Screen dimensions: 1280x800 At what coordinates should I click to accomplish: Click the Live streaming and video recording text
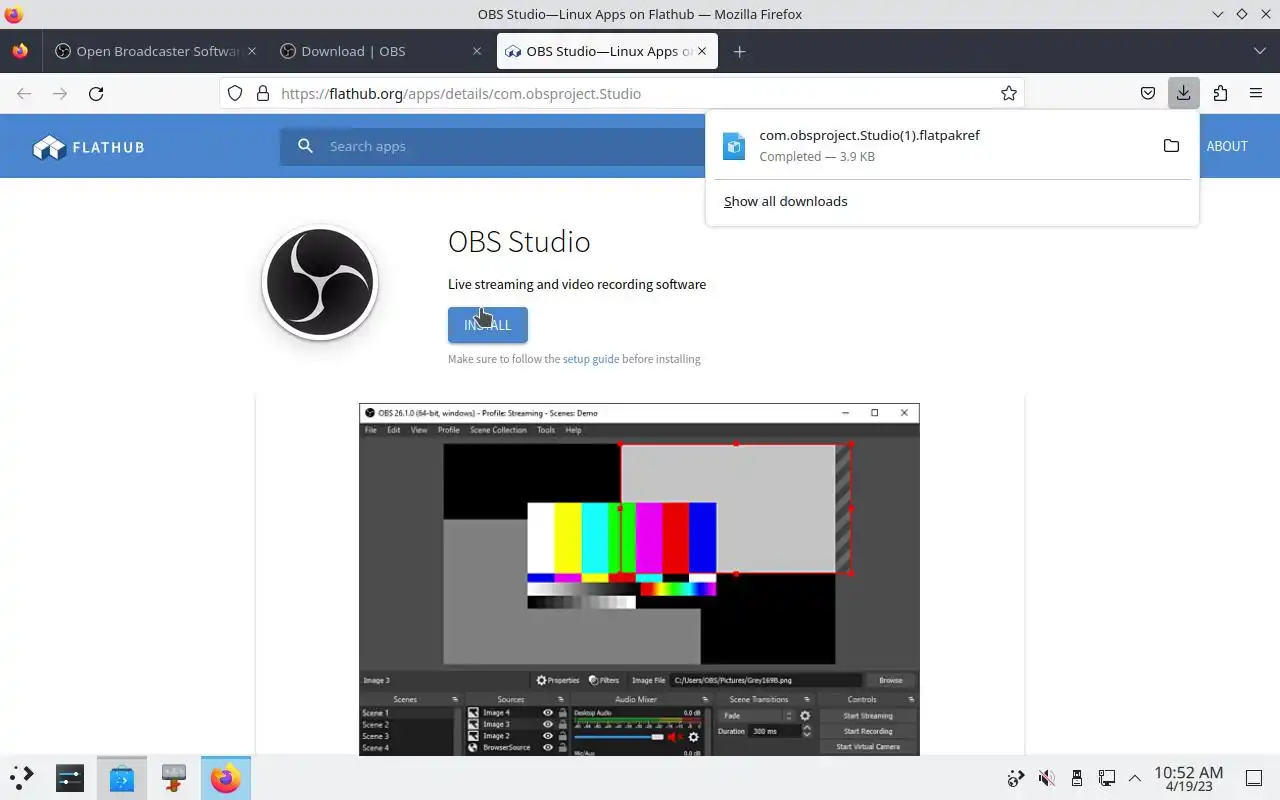click(x=577, y=284)
